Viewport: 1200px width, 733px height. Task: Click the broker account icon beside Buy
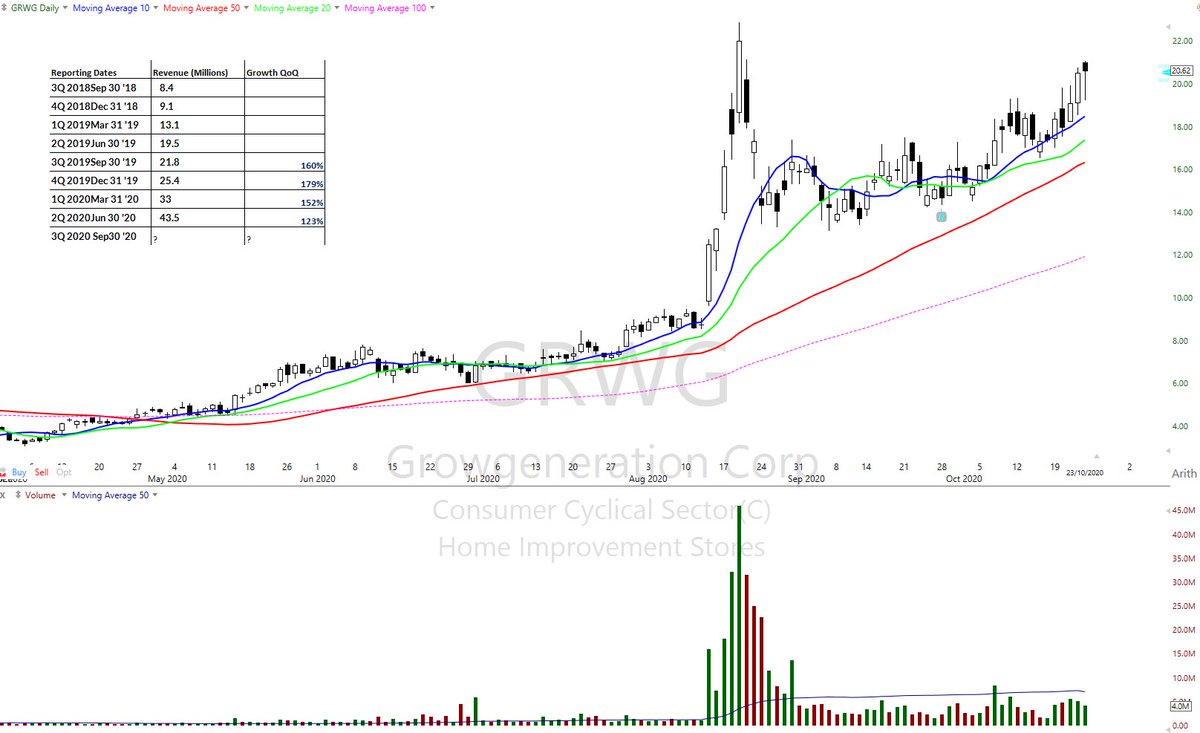coord(4,471)
